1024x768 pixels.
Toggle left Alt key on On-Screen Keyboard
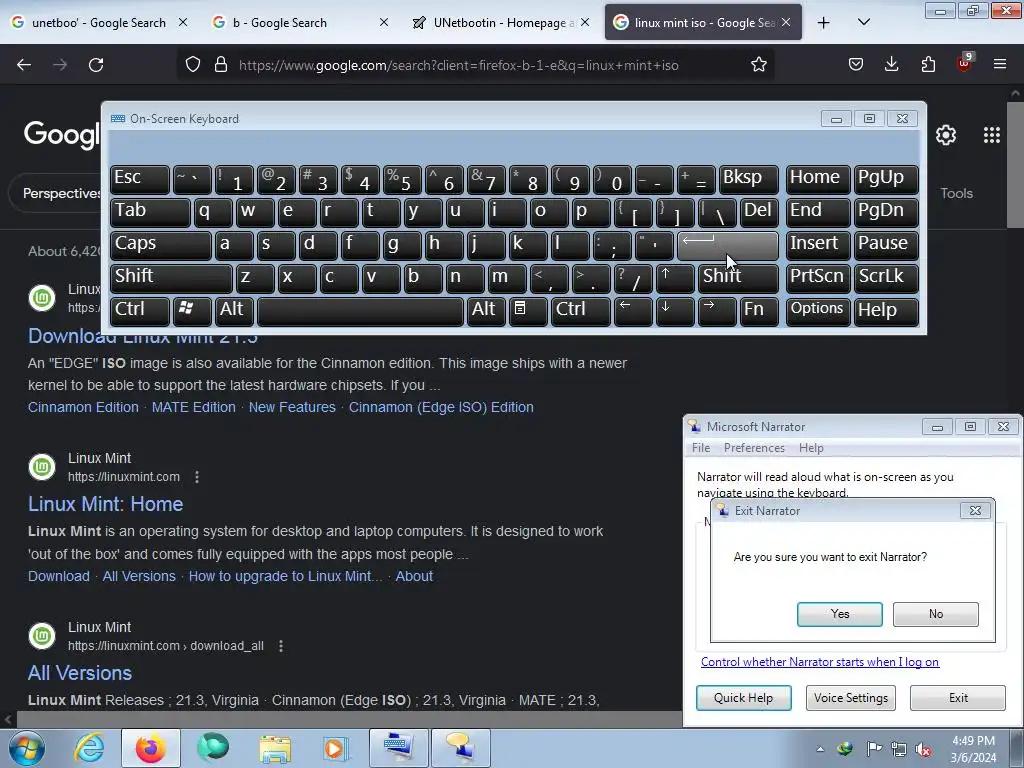[234, 311]
